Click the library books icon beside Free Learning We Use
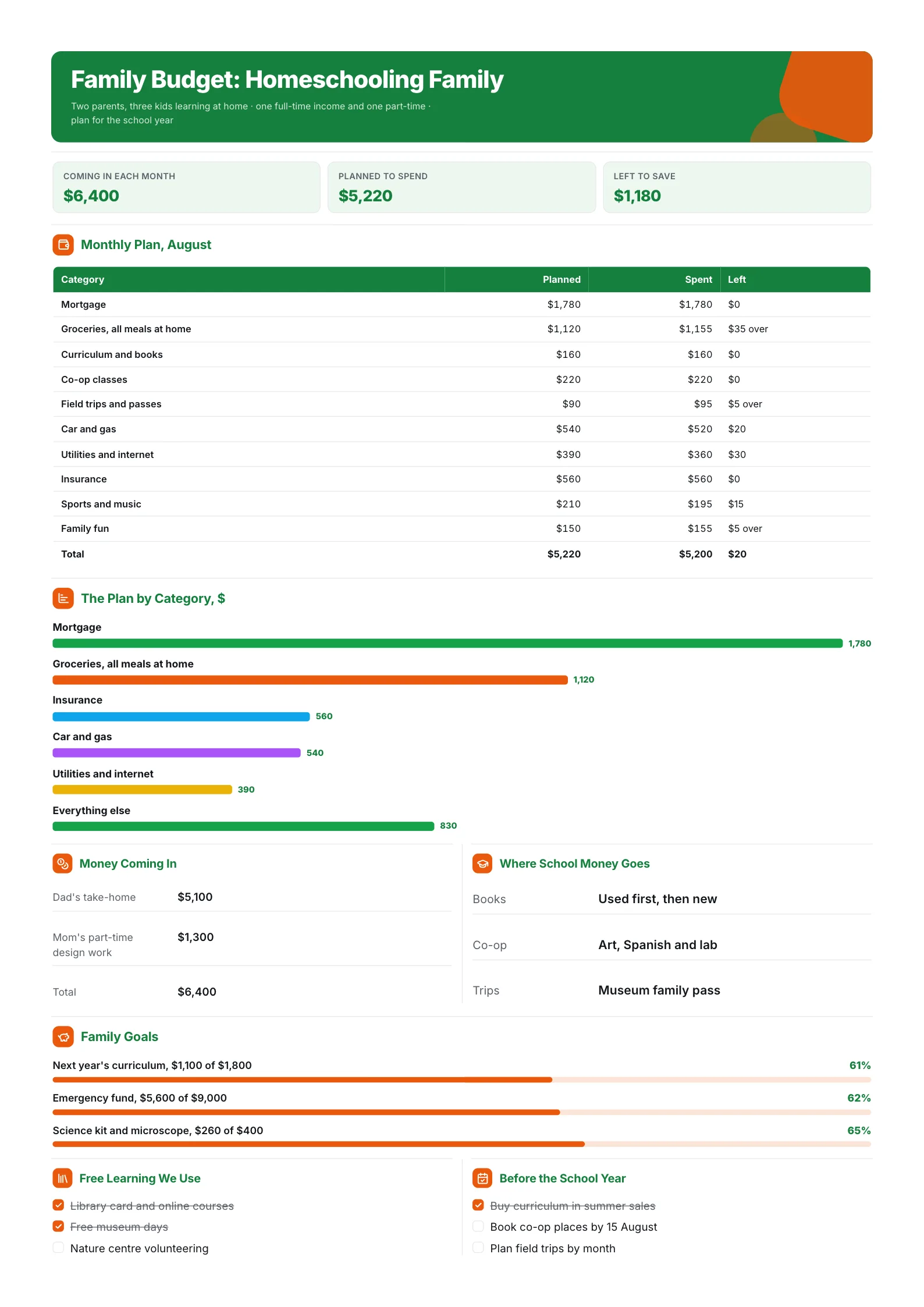The image size is (924, 1307). [x=63, y=1178]
